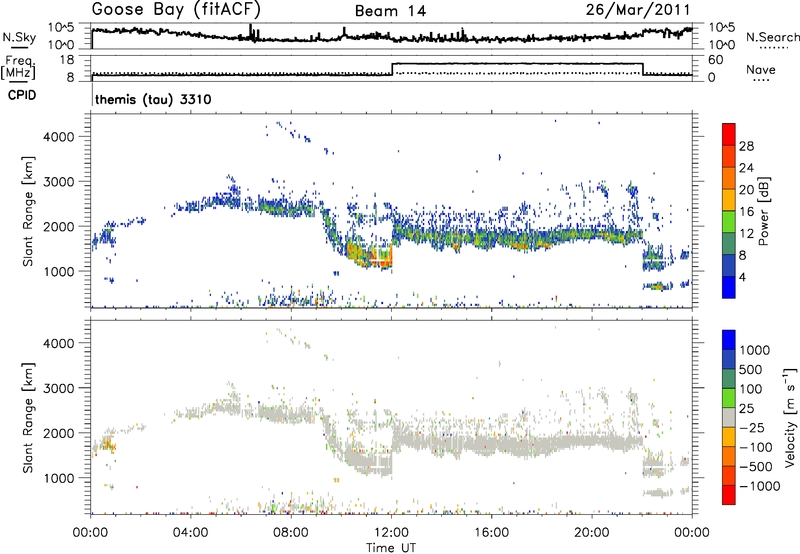Pick the red Power swatch above 28
The width and height of the screenshot is (800, 554).
[x=729, y=134]
